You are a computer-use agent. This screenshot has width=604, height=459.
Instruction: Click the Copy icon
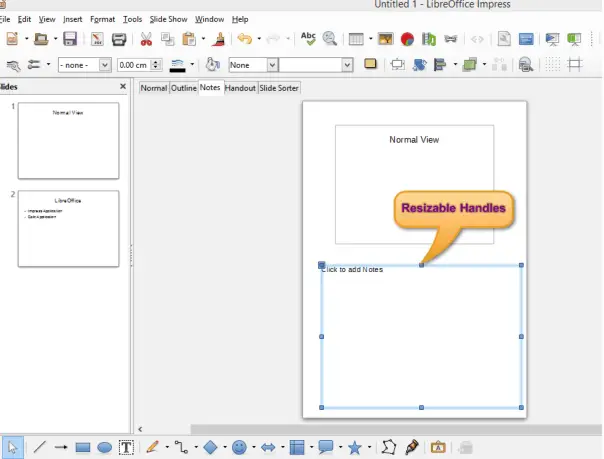(x=168, y=39)
